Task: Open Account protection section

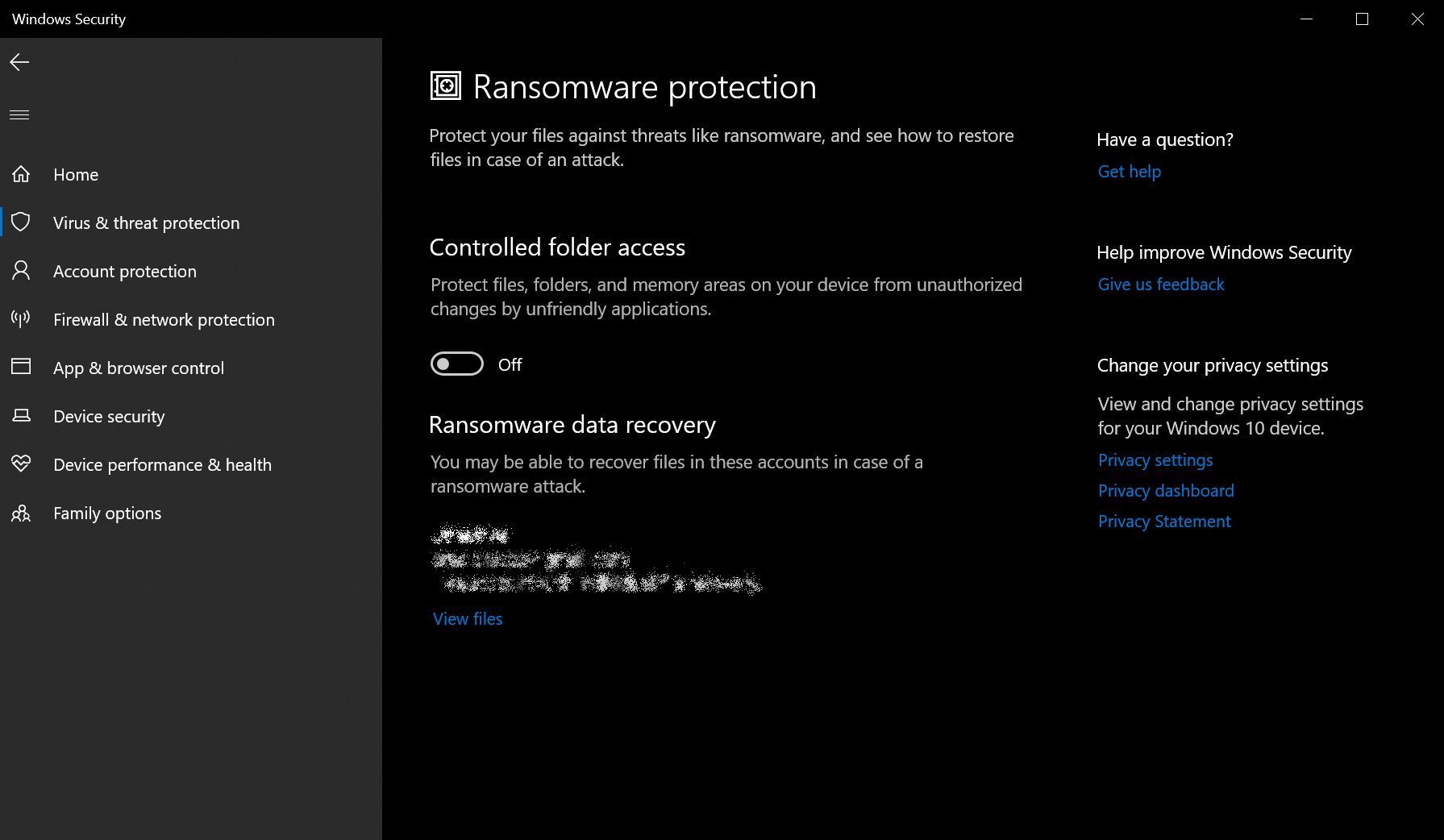Action: coord(191,271)
